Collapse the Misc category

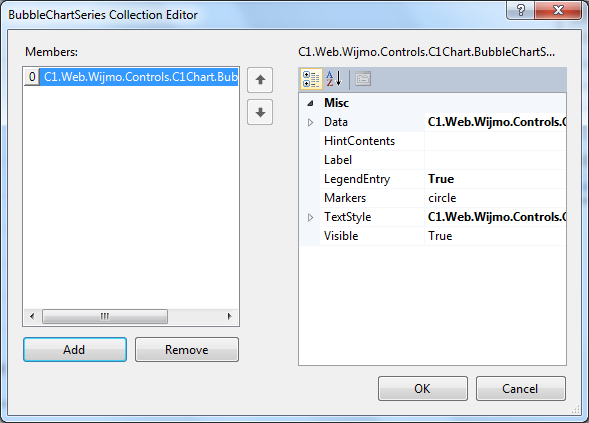tap(310, 103)
